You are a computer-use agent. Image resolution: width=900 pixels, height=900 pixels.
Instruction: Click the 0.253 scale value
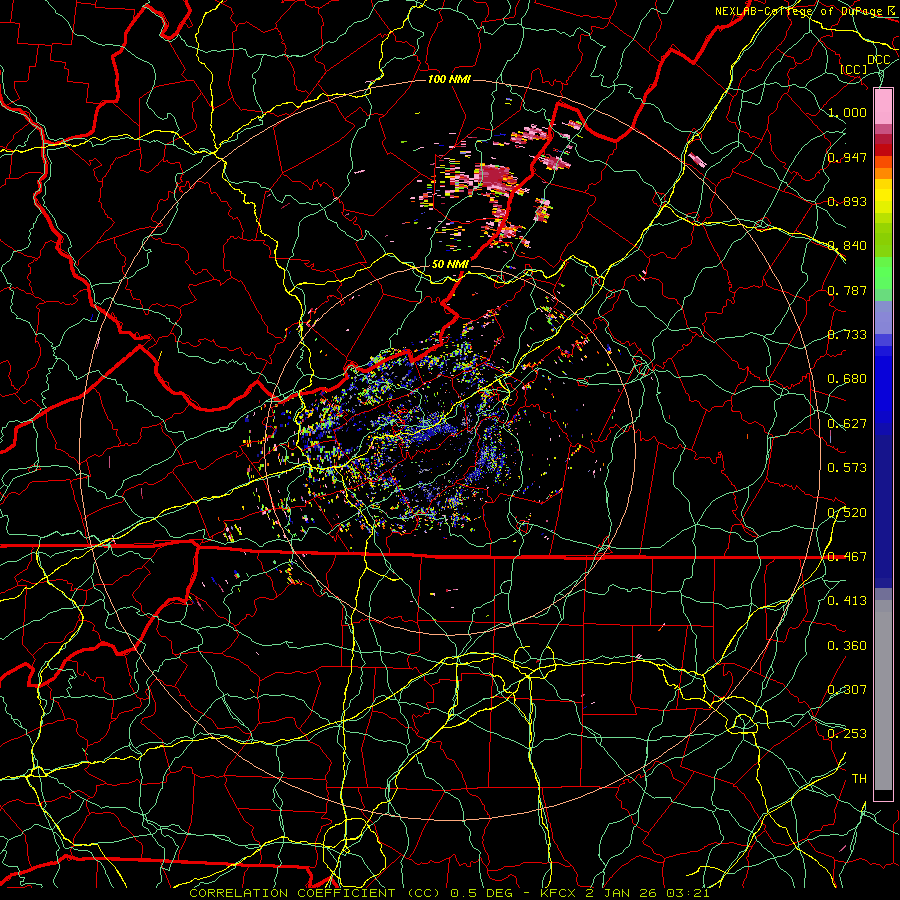847,734
